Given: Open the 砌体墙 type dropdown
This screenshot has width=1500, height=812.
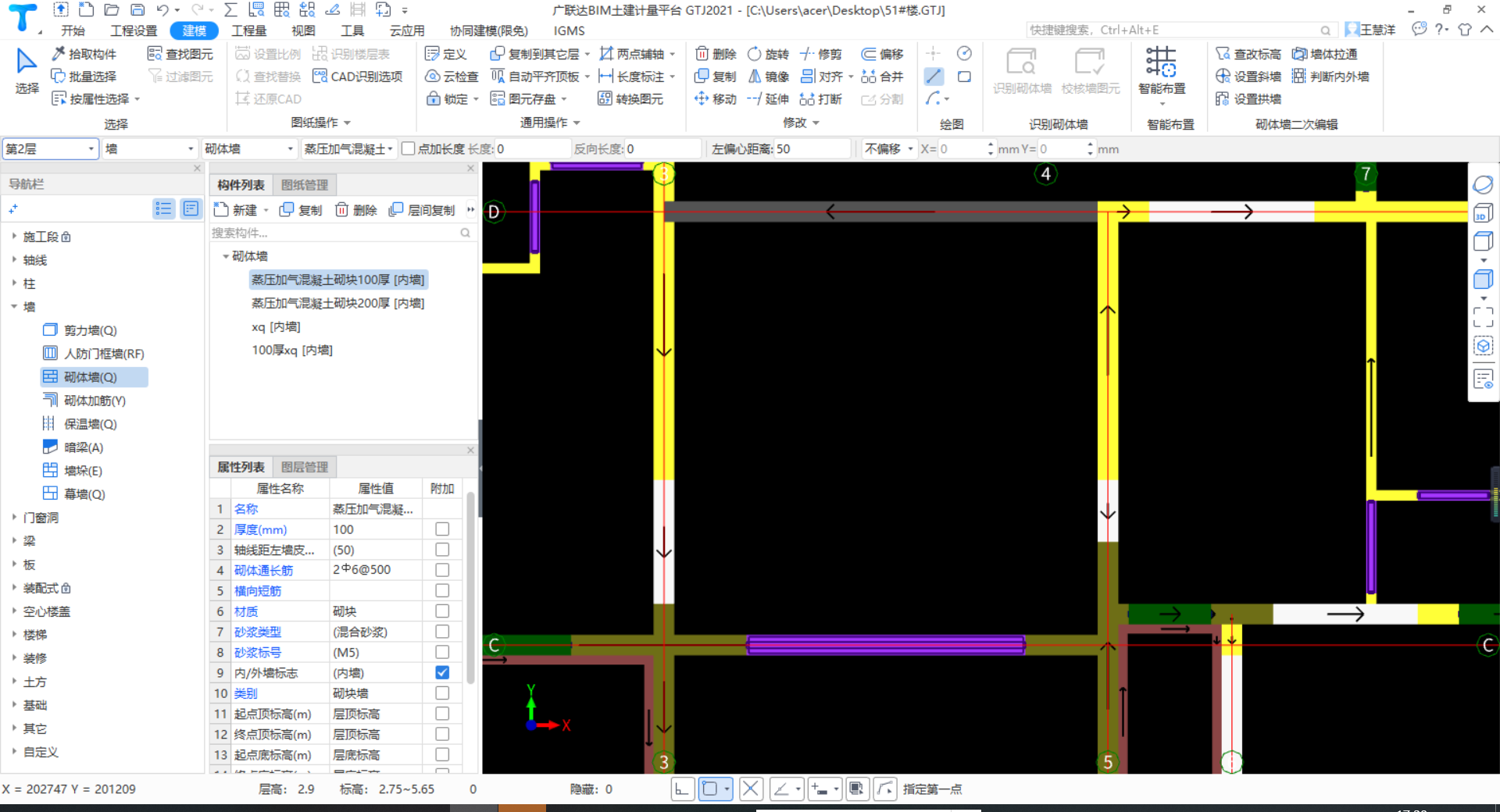Looking at the screenshot, I should pos(249,148).
